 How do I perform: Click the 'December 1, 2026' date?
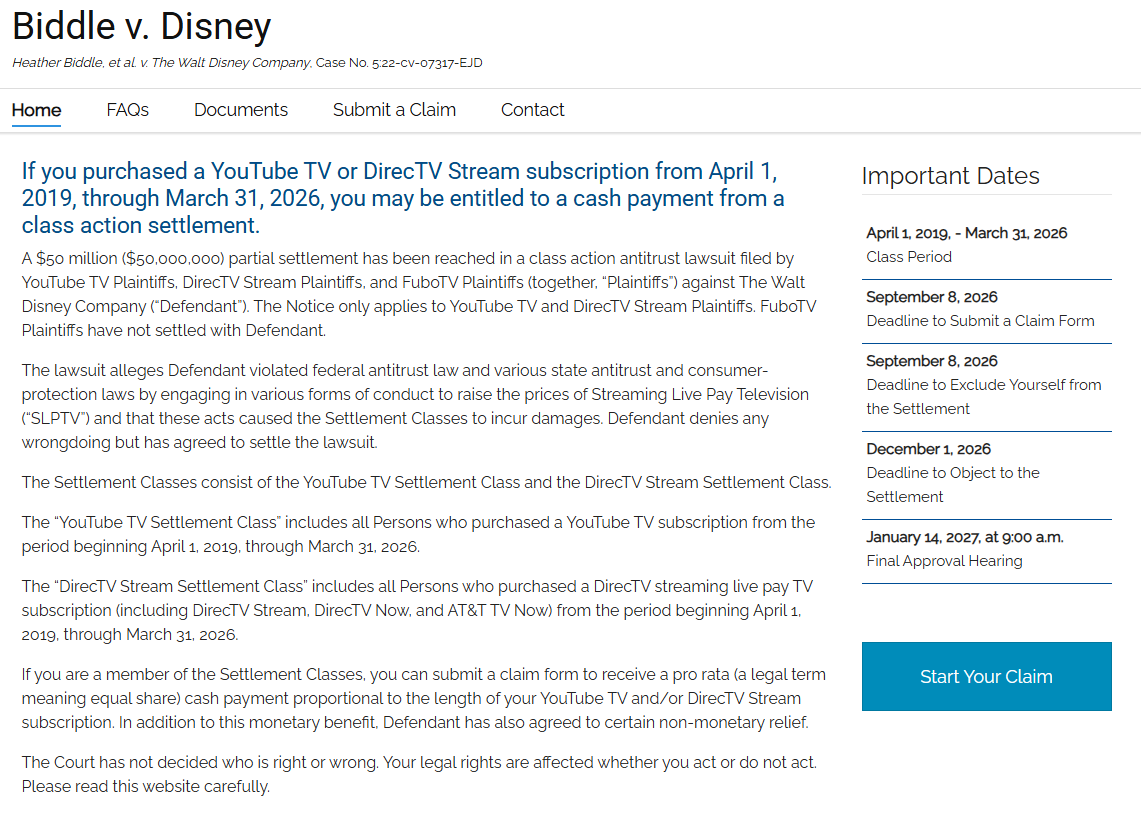pos(929,449)
